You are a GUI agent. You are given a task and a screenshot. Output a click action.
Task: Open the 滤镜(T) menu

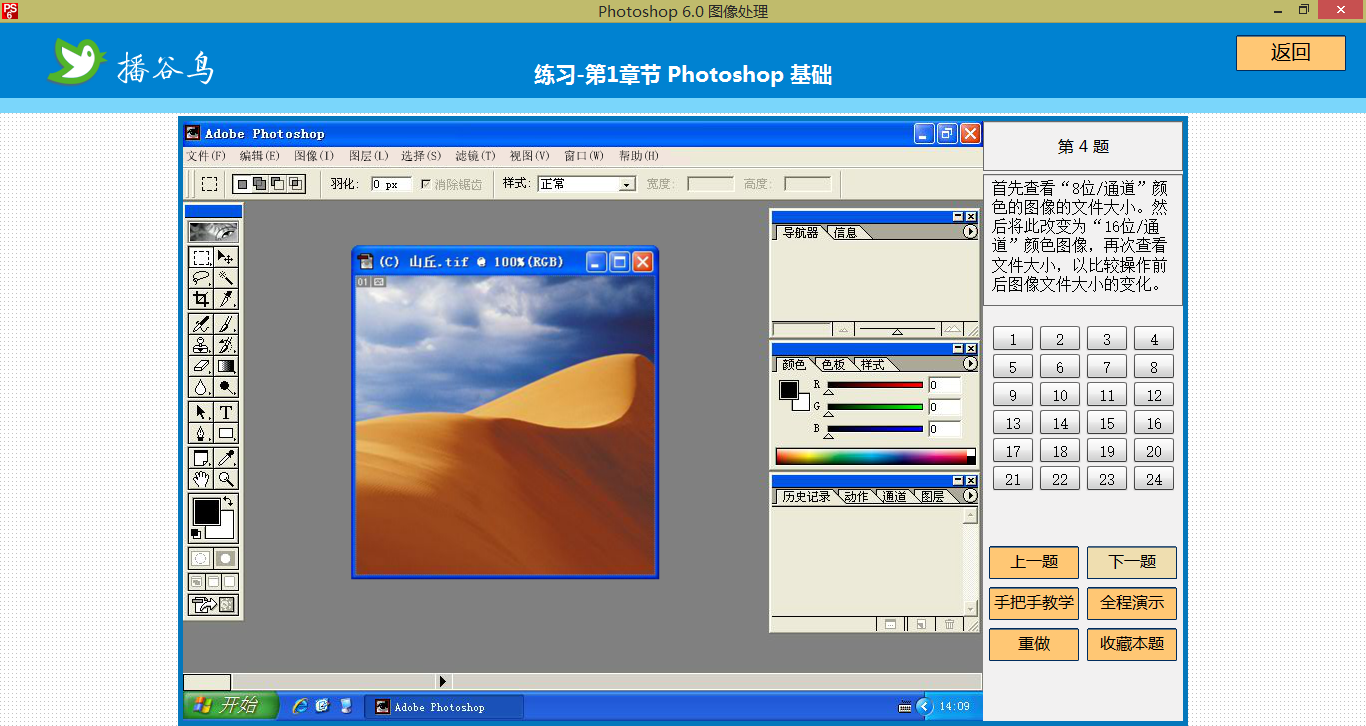click(475, 156)
